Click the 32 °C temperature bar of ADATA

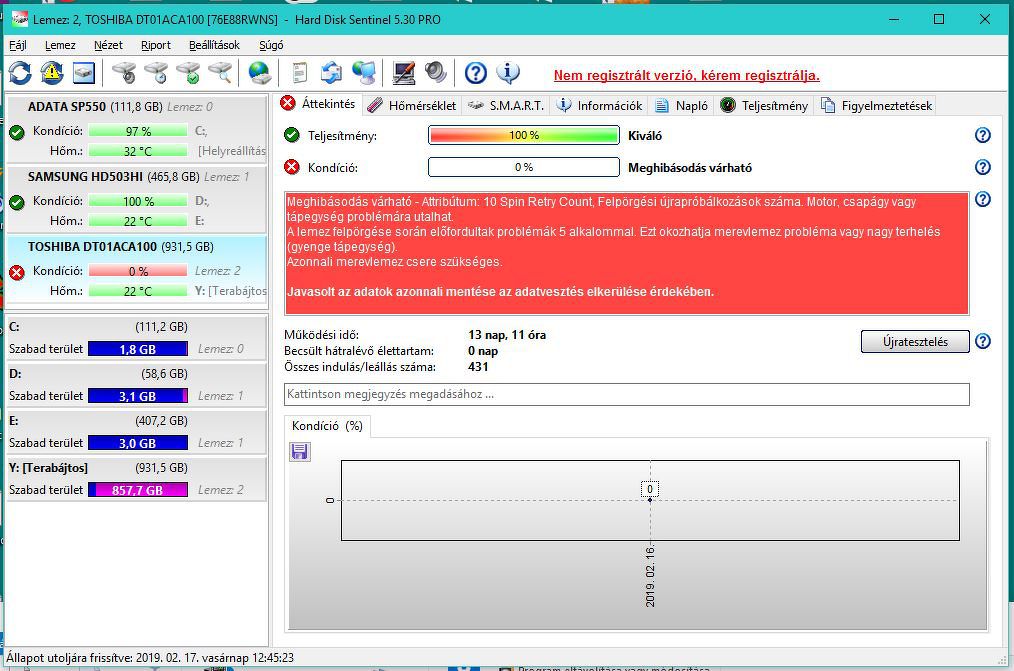138,151
